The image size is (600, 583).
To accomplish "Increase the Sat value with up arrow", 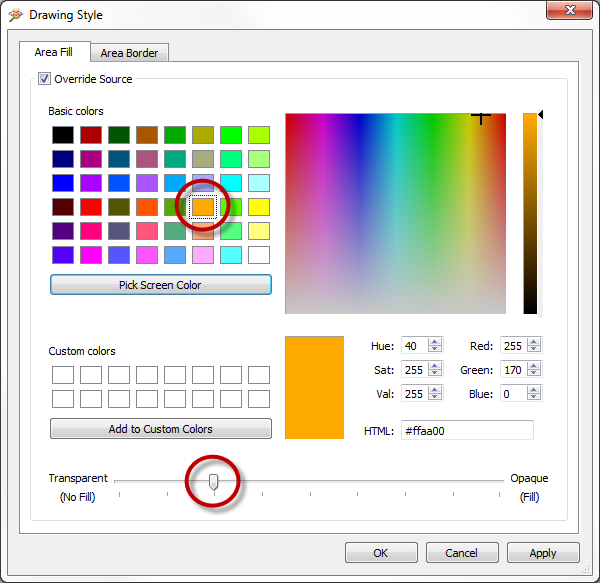I will pyautogui.click(x=434, y=366).
